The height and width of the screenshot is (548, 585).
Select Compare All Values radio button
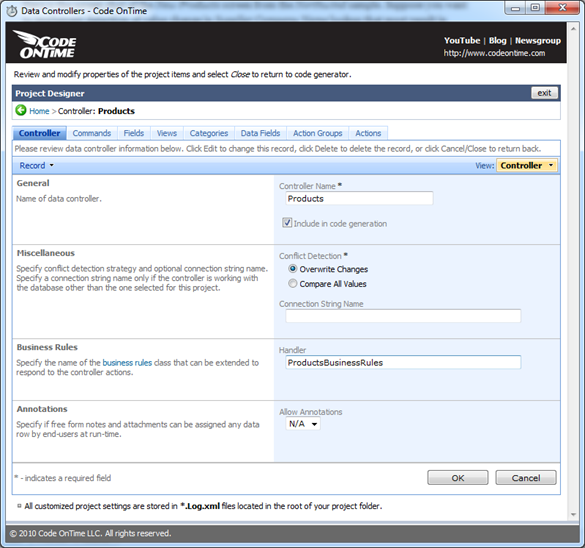tap(293, 284)
